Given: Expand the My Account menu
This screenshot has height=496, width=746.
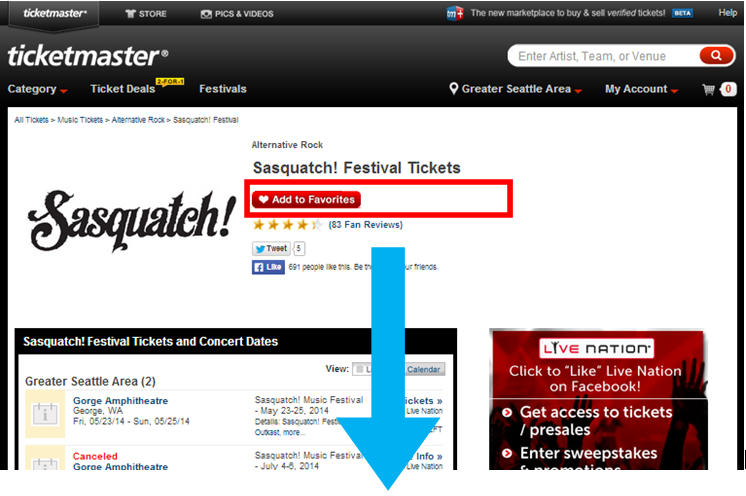Looking at the screenshot, I should (x=641, y=89).
